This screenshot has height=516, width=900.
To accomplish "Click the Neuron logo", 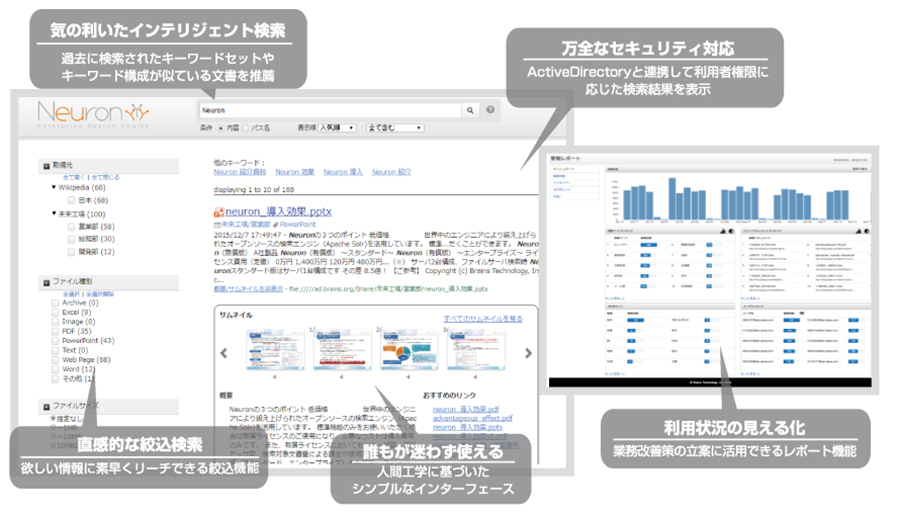I will 93,114.
